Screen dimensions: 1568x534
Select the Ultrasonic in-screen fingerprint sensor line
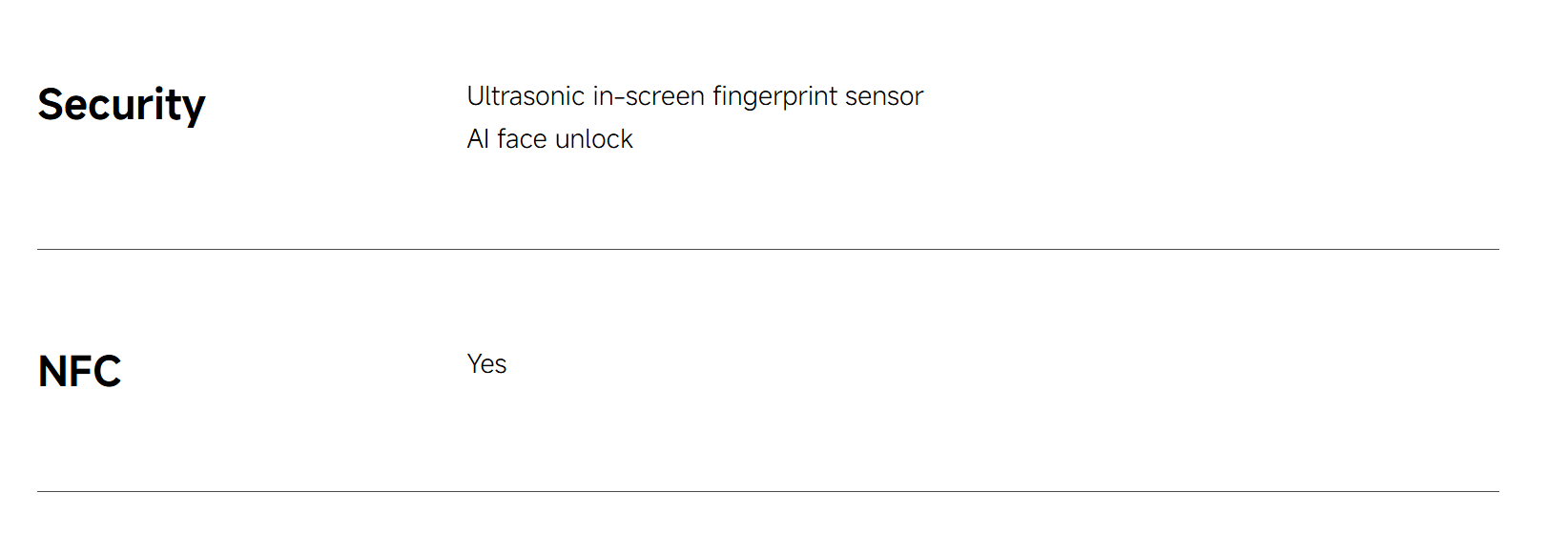click(x=695, y=96)
